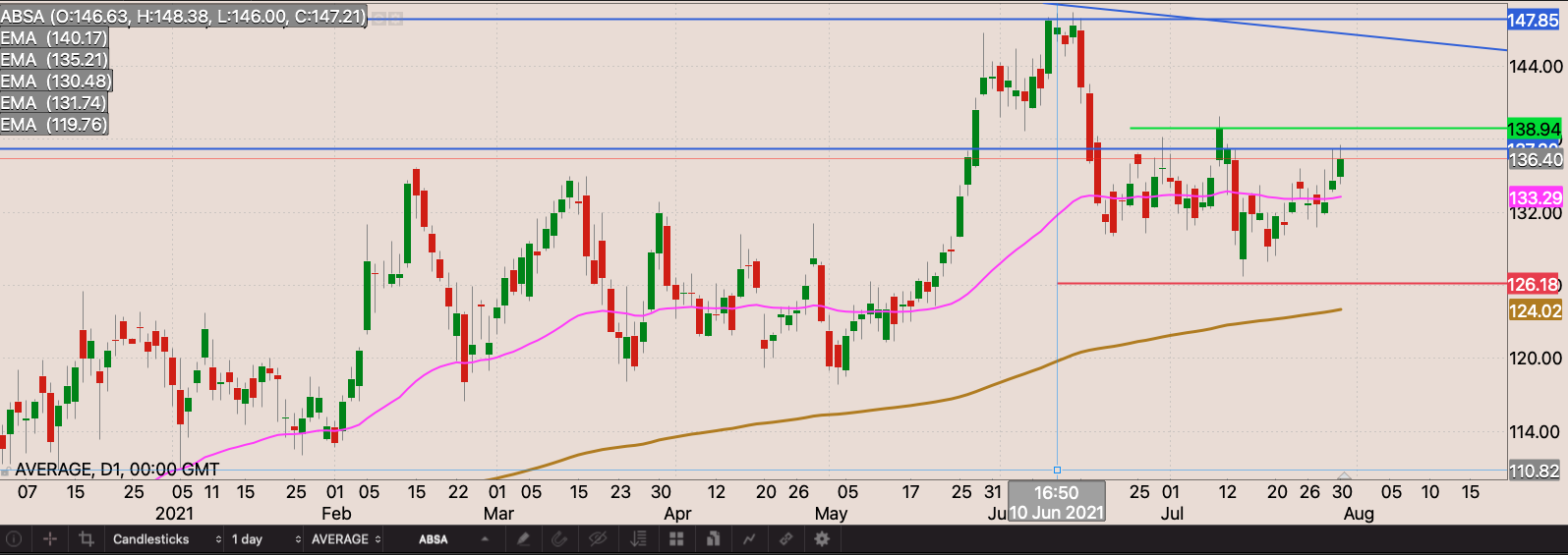This screenshot has width=1568, height=555.
Task: Open the Candlesticks chart type dropdown
Action: [165, 539]
